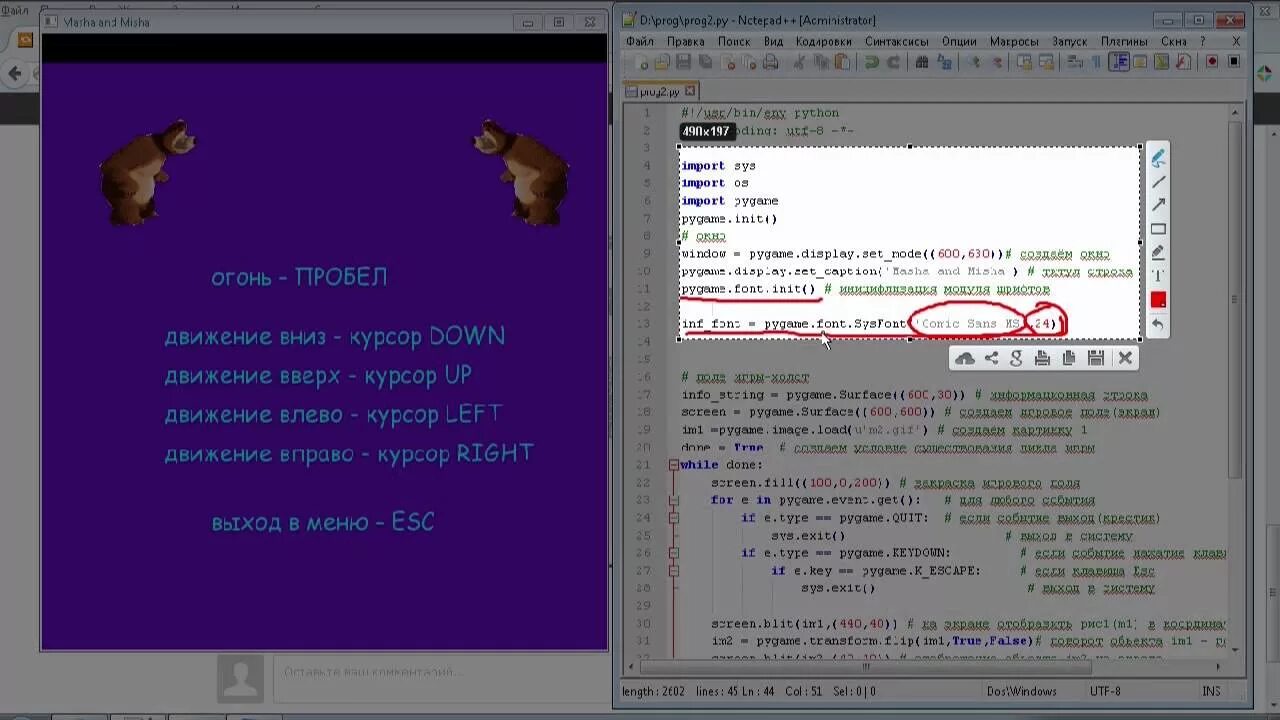This screenshot has width=1280, height=720.
Task: Click Zoom In icon in Notepad++ toolbar
Action: pyautogui.click(x=973, y=62)
